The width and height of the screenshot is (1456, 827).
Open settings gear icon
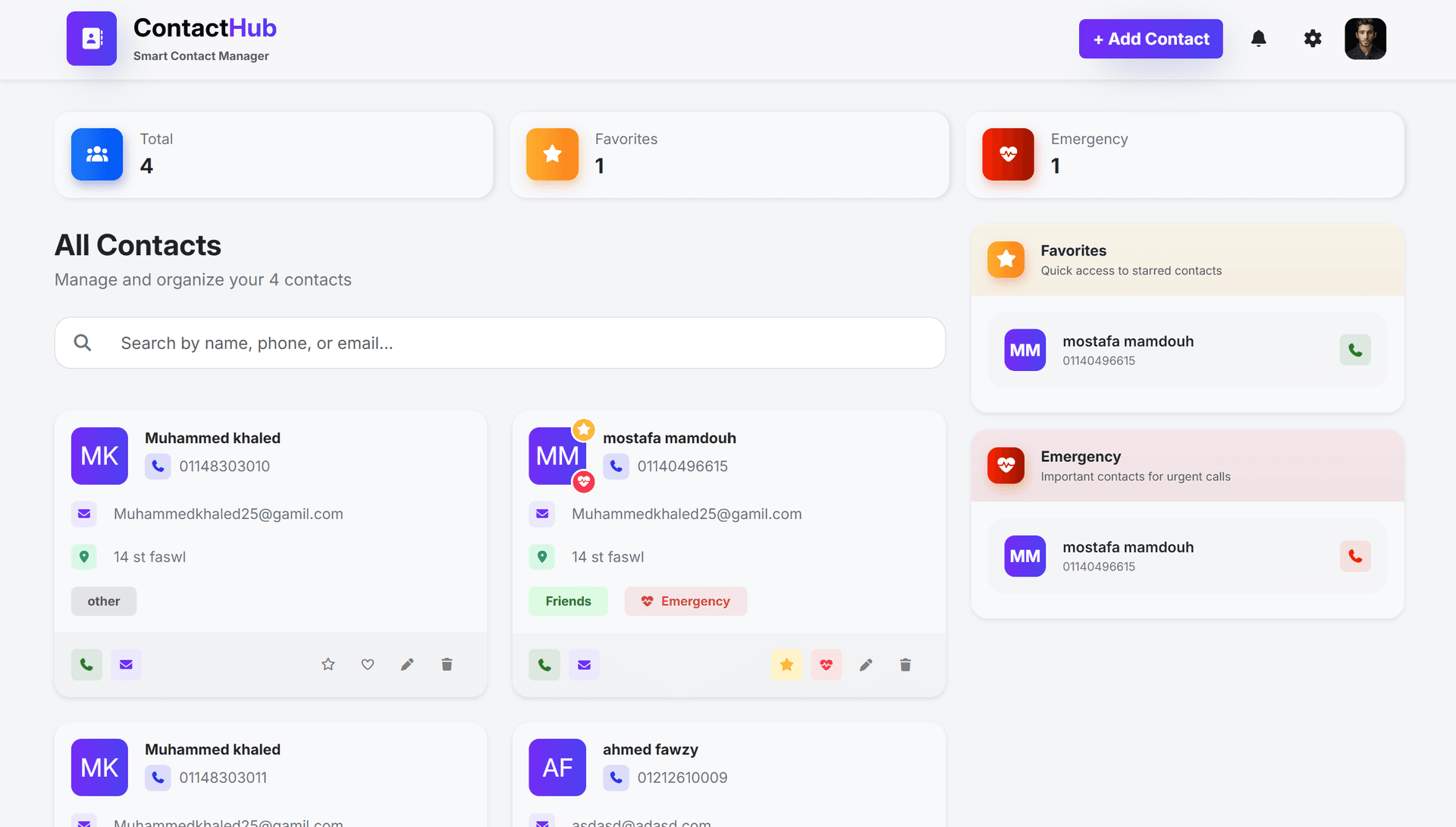pyautogui.click(x=1313, y=39)
